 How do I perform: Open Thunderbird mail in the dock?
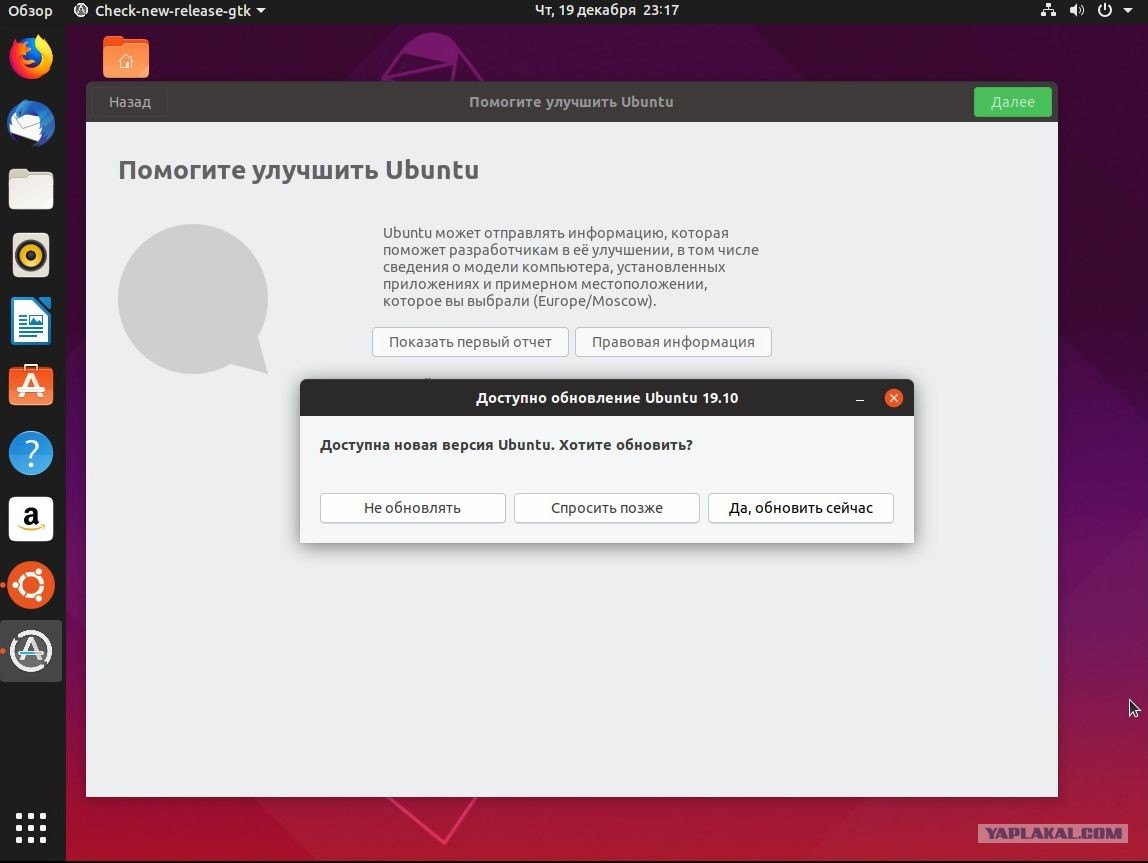[x=31, y=123]
